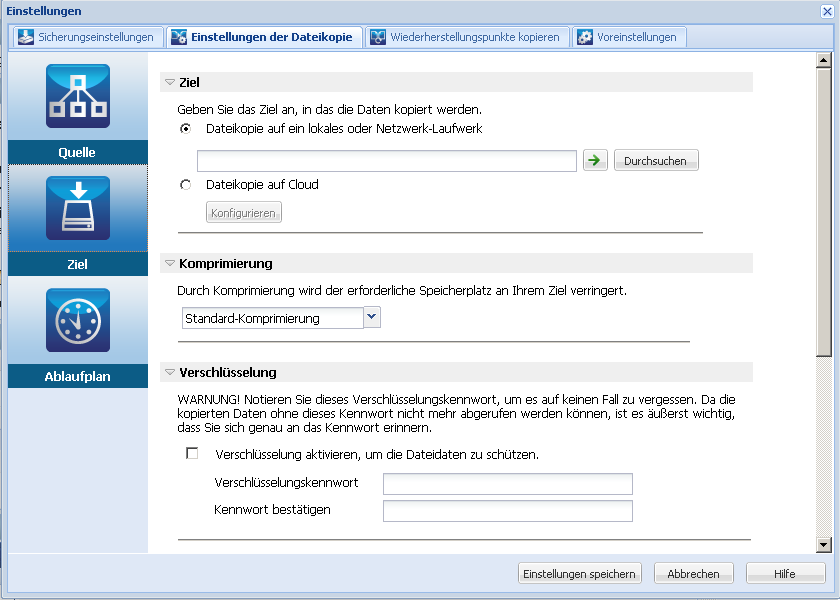Collapse the Ziel section
Image resolution: width=840 pixels, height=600 pixels.
[x=170, y=82]
